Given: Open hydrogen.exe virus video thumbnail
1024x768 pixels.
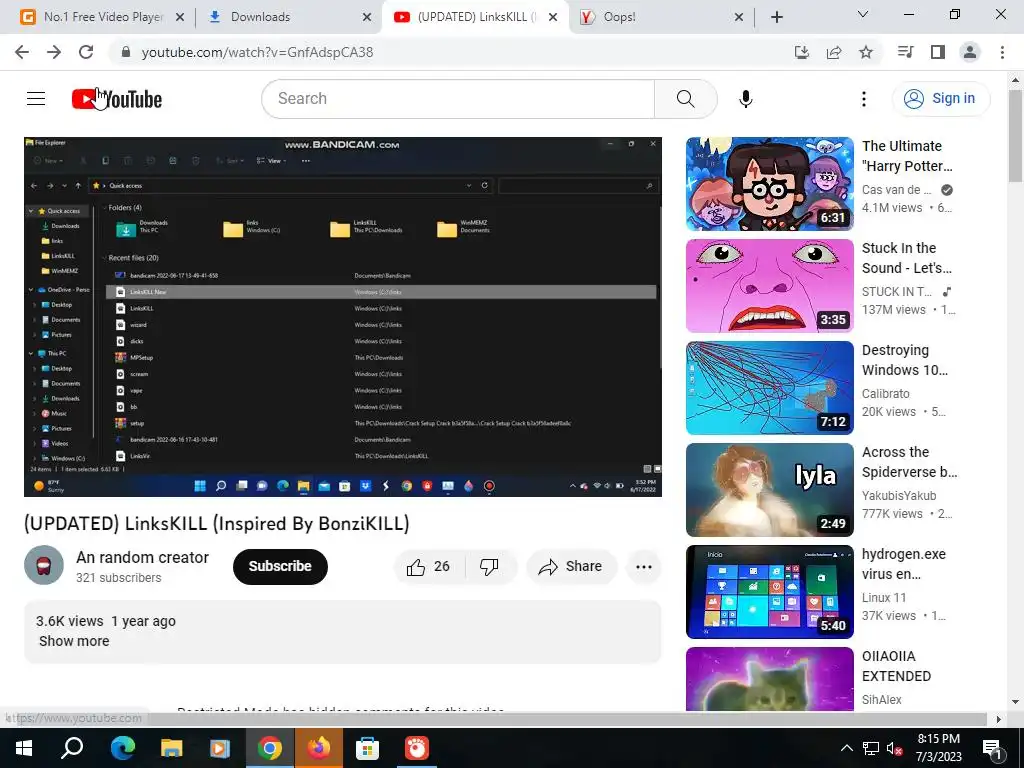Looking at the screenshot, I should [x=770, y=592].
